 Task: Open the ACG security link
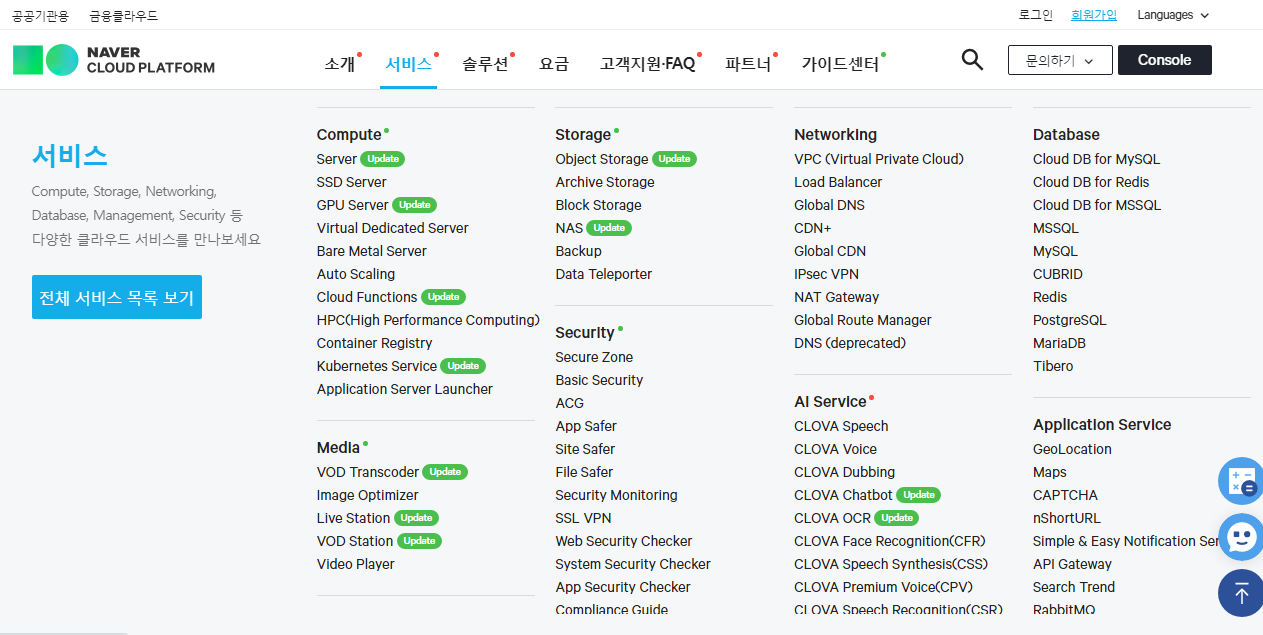tap(570, 403)
